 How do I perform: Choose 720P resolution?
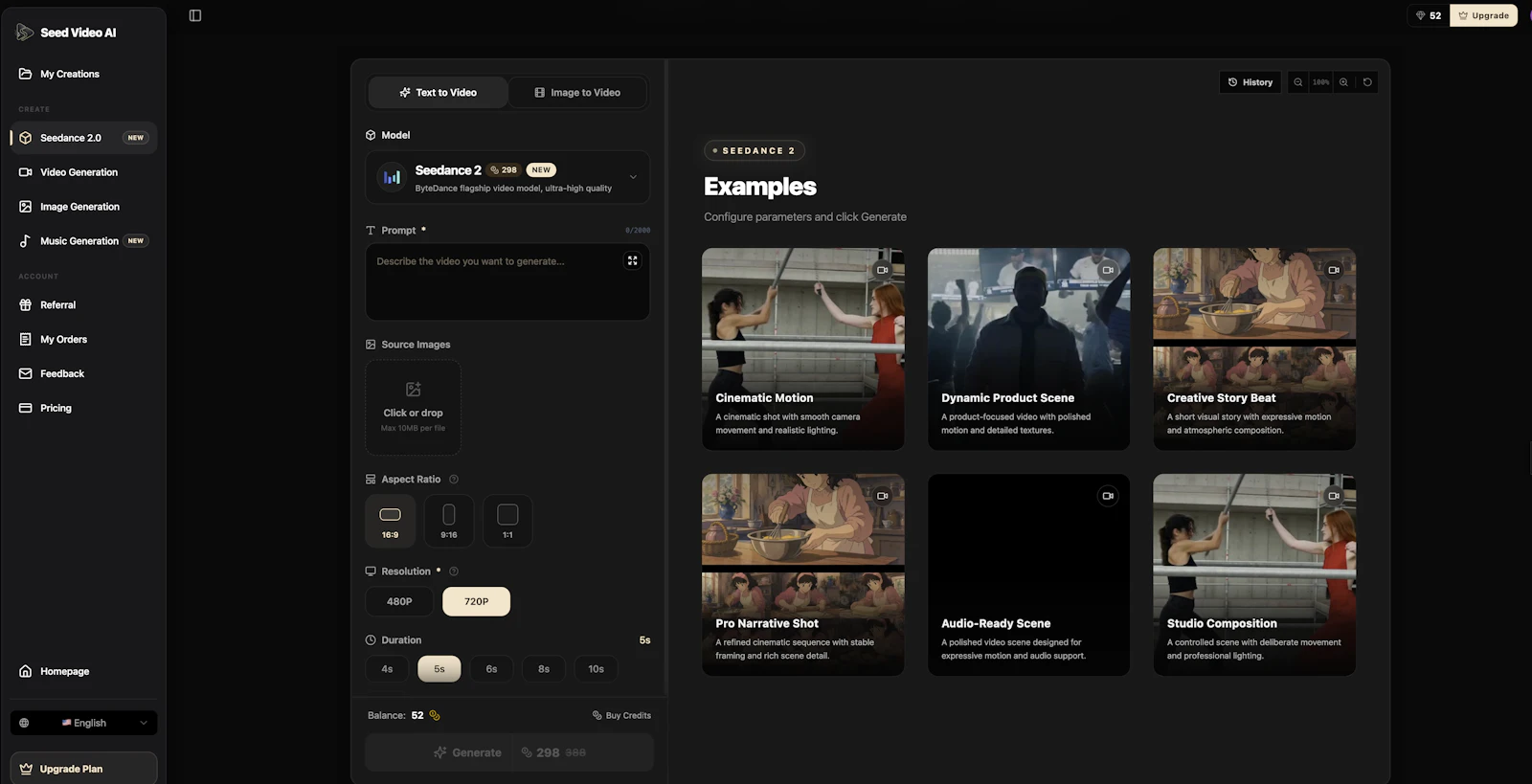point(476,601)
